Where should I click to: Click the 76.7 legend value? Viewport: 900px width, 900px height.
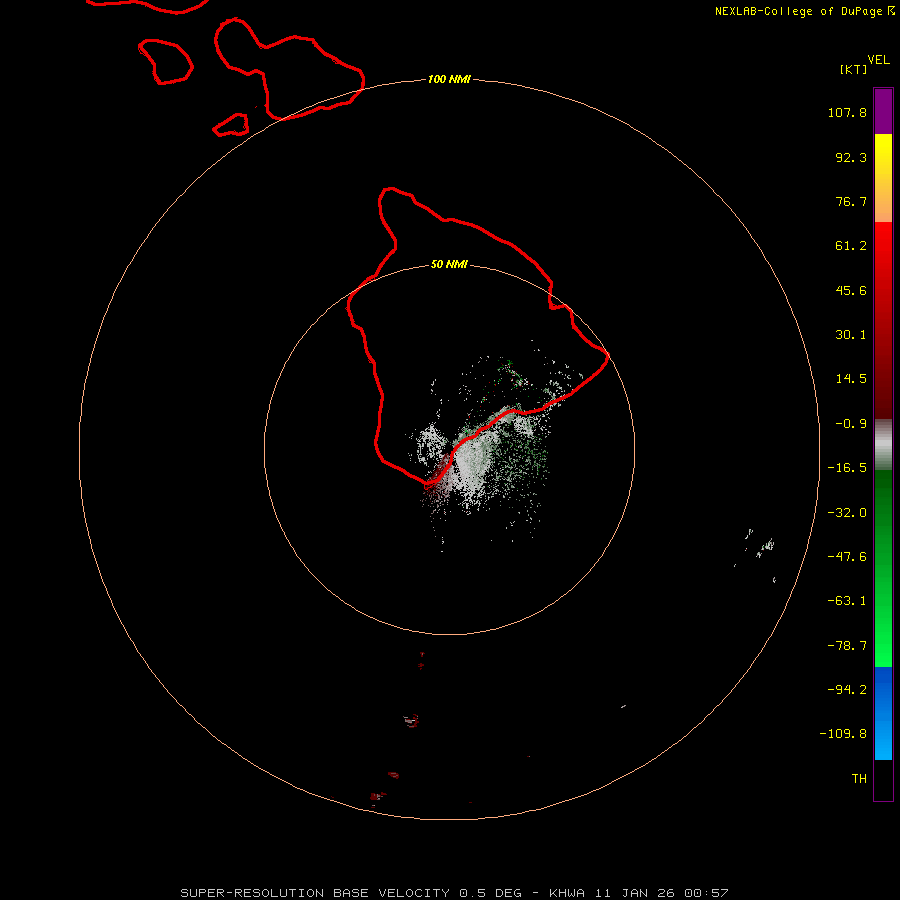point(851,201)
